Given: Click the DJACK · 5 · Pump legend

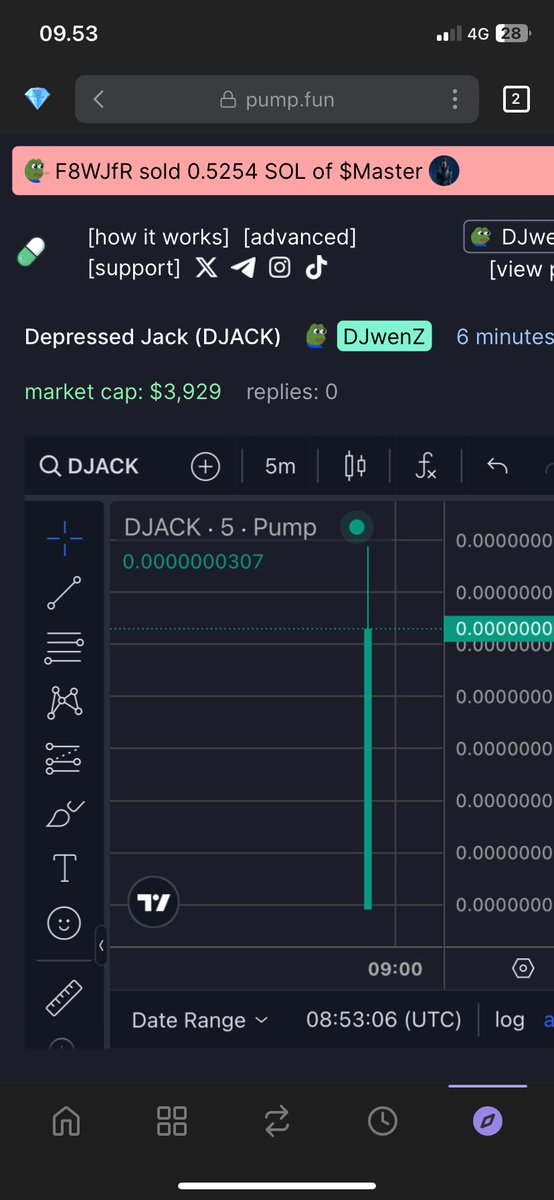Looking at the screenshot, I should pyautogui.click(x=220, y=527).
